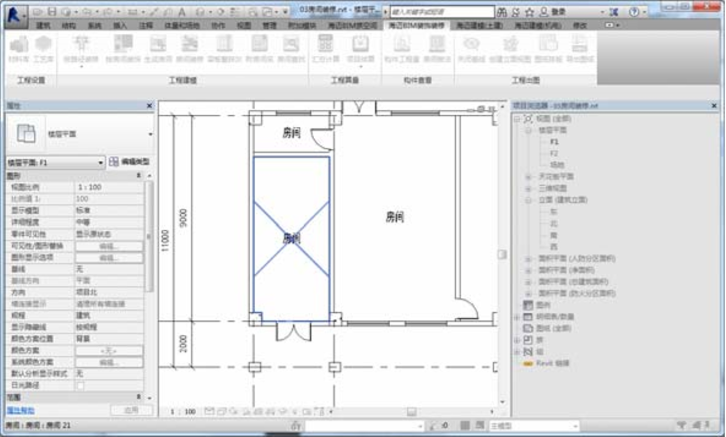Screen dimensions: 726x437
Task: Select F1 in the project browser
Action: [x=554, y=142]
